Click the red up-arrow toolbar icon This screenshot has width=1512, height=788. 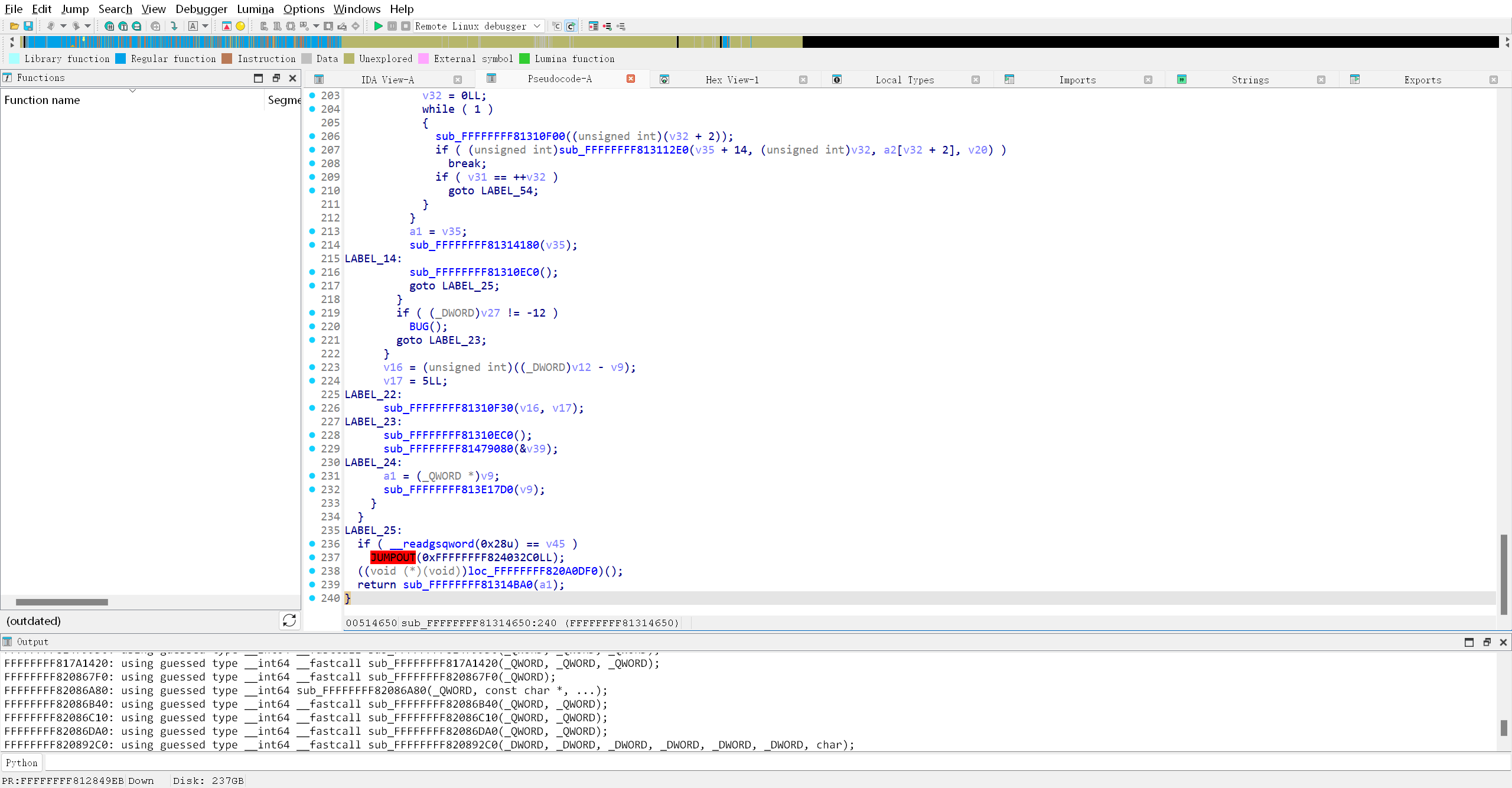pyautogui.click(x=226, y=26)
